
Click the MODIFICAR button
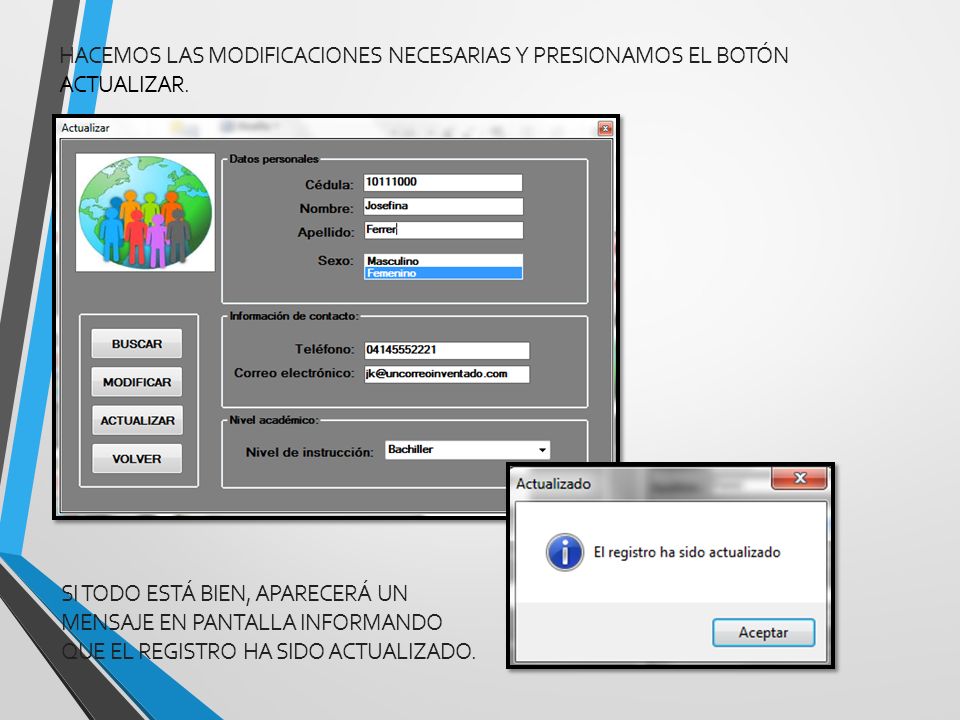137,382
